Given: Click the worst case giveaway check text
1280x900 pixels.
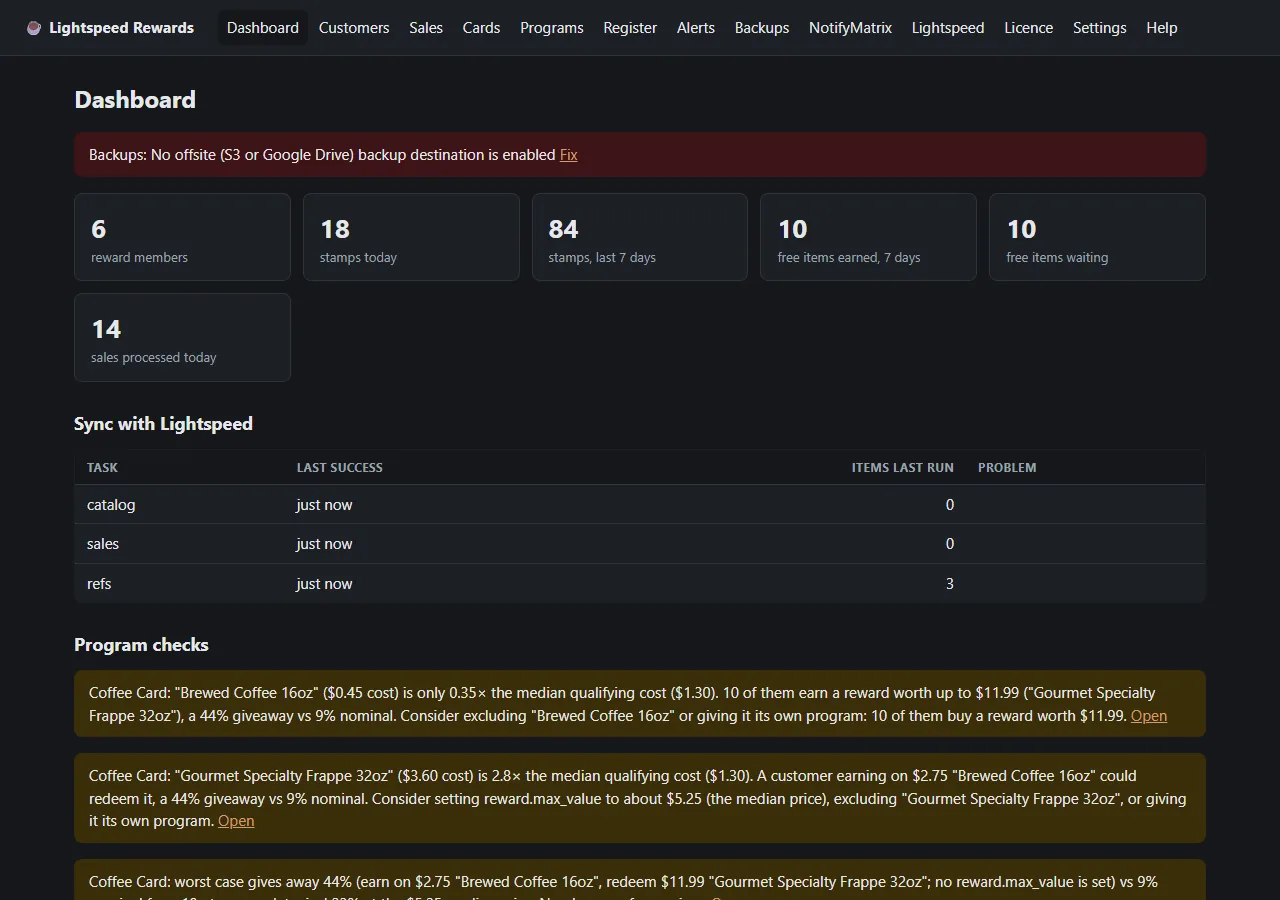Looking at the screenshot, I should (623, 887).
